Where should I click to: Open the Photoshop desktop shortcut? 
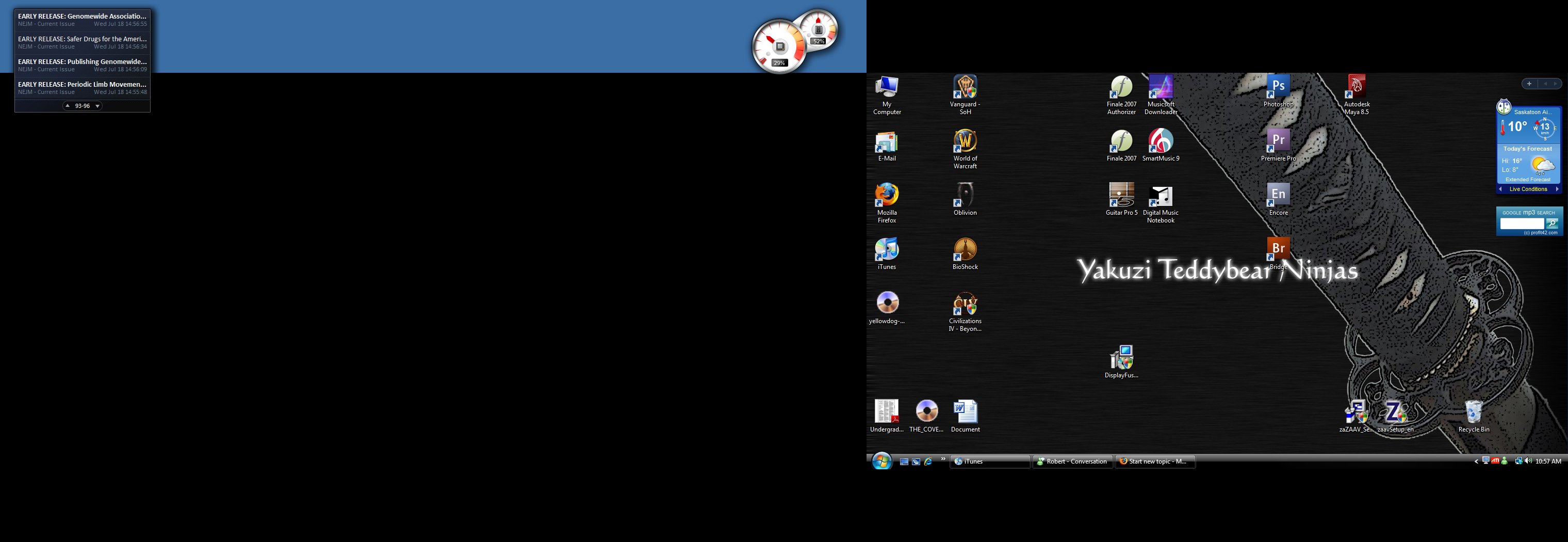coord(1278,88)
